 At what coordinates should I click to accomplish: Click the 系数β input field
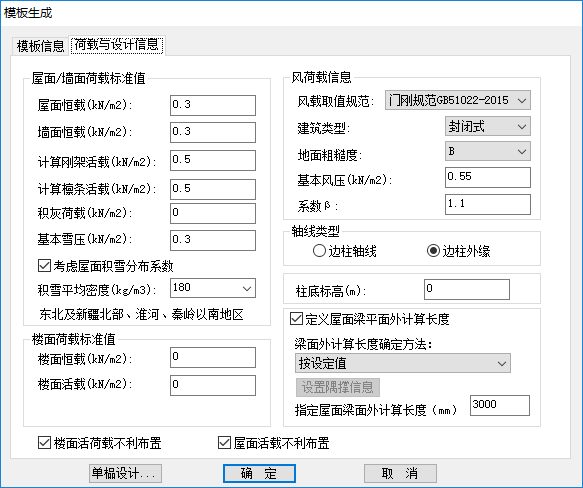[x=487, y=205]
